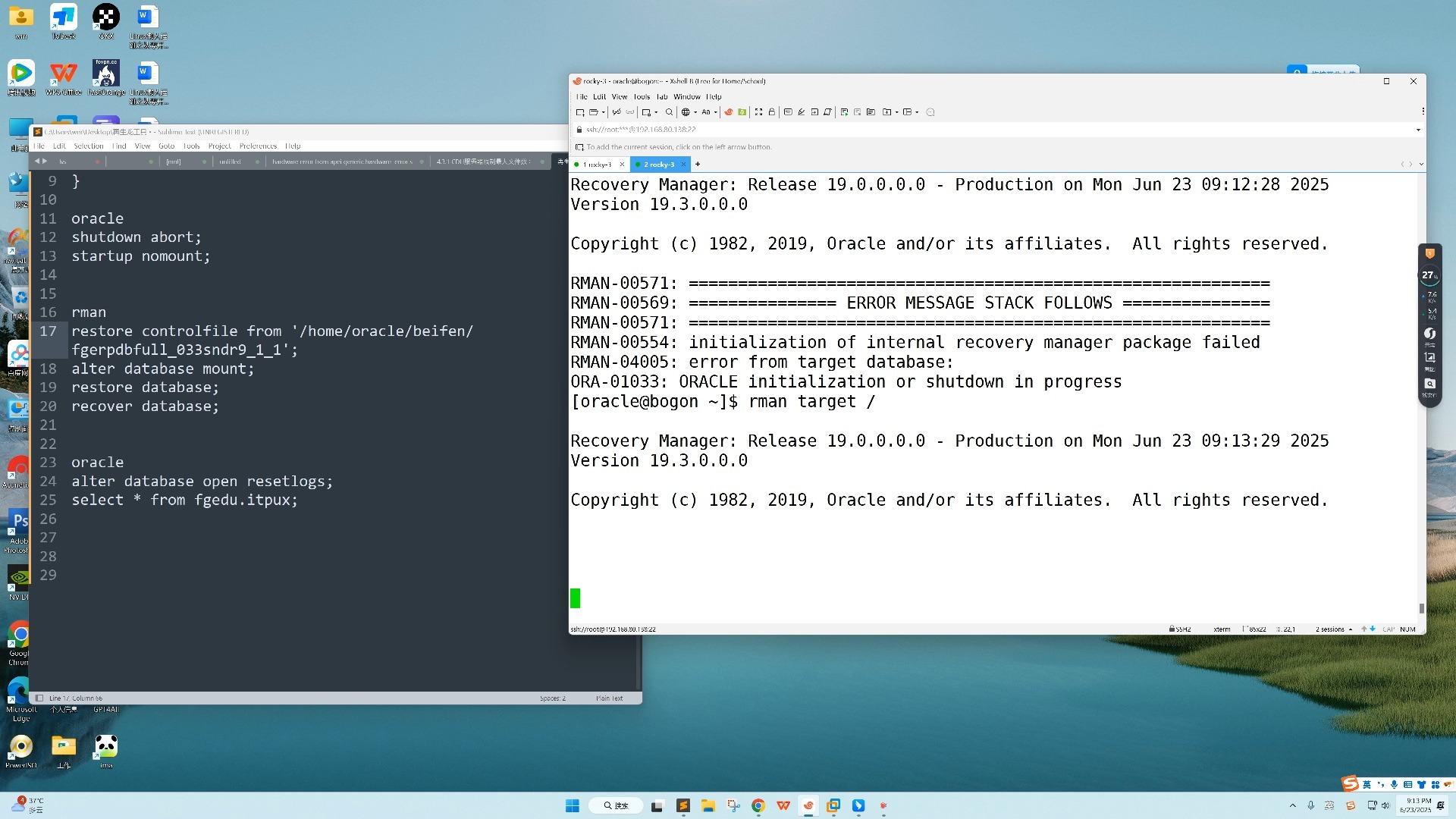Open Sublime Text Goto menu

coord(166,146)
